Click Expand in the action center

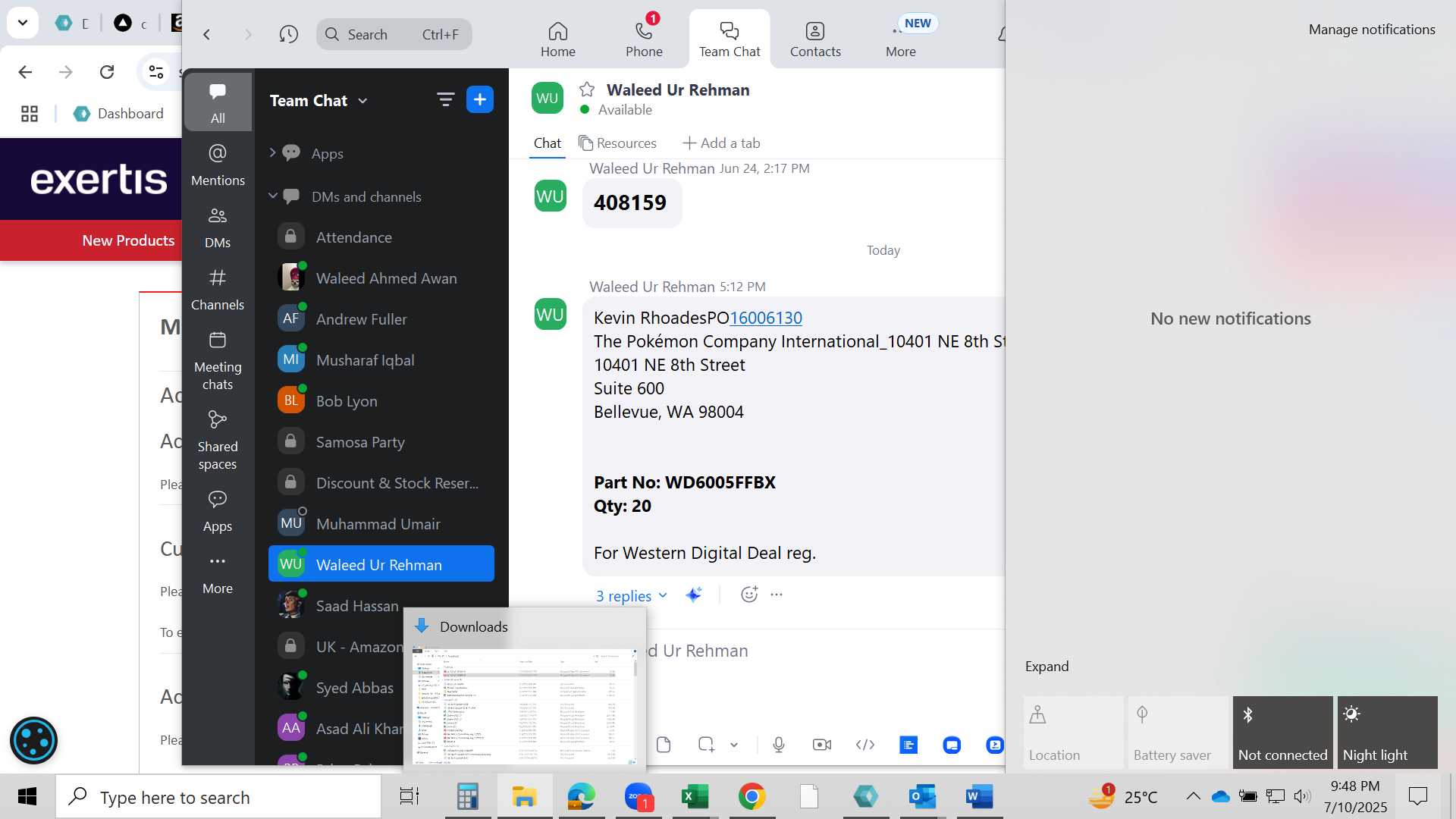[x=1046, y=667]
